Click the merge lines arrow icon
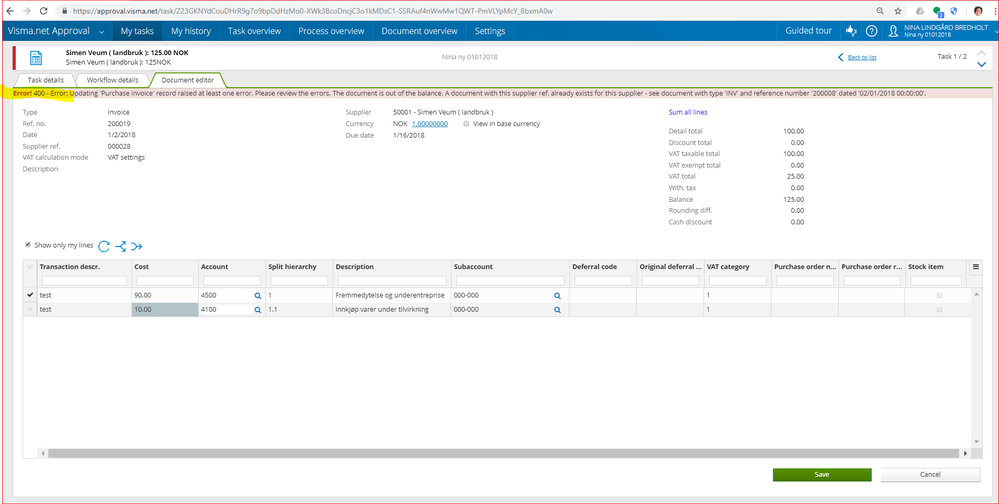This screenshot has height=504, width=999. [136, 246]
